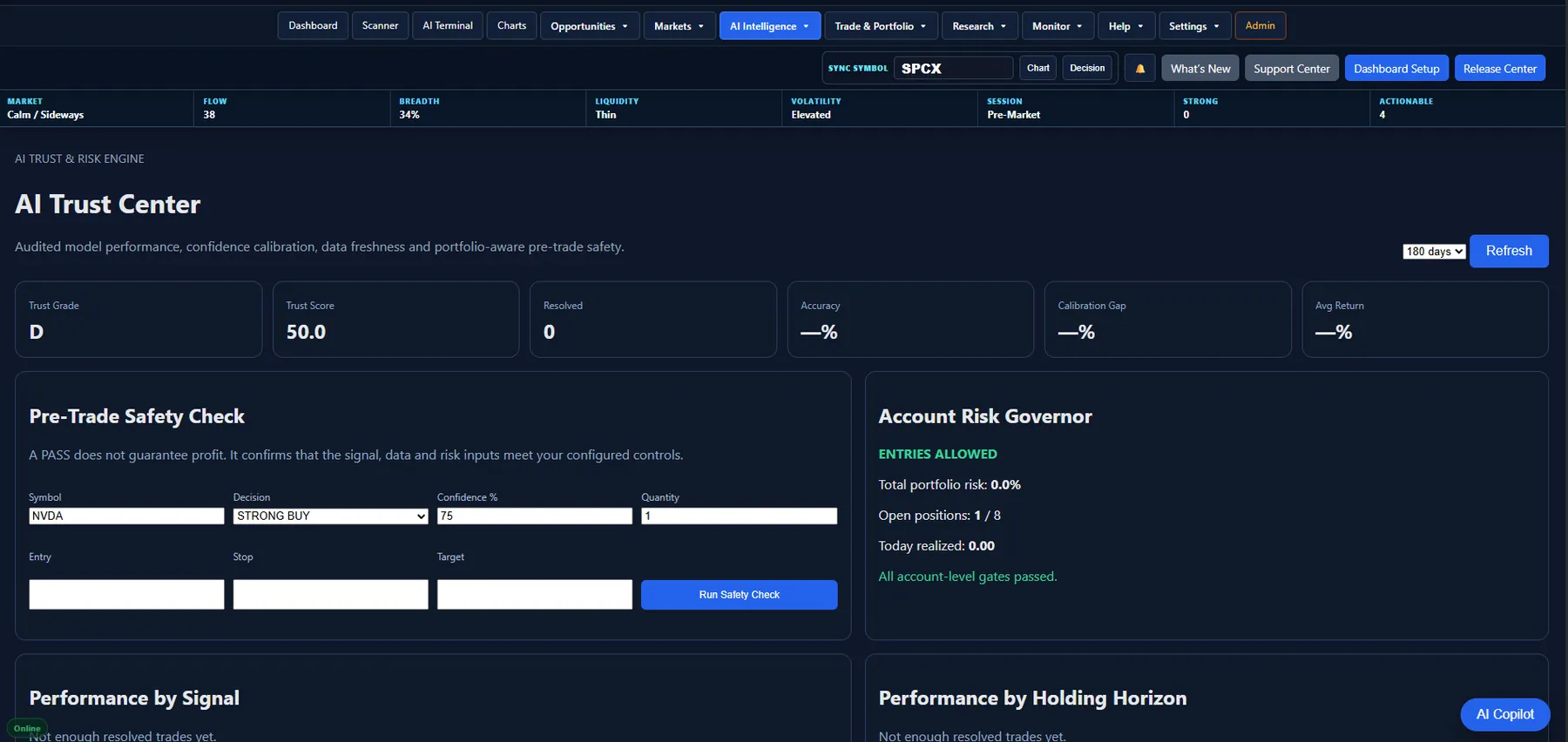Click the Volatility status Elevated
The image size is (1568, 742).
pyautogui.click(x=811, y=115)
